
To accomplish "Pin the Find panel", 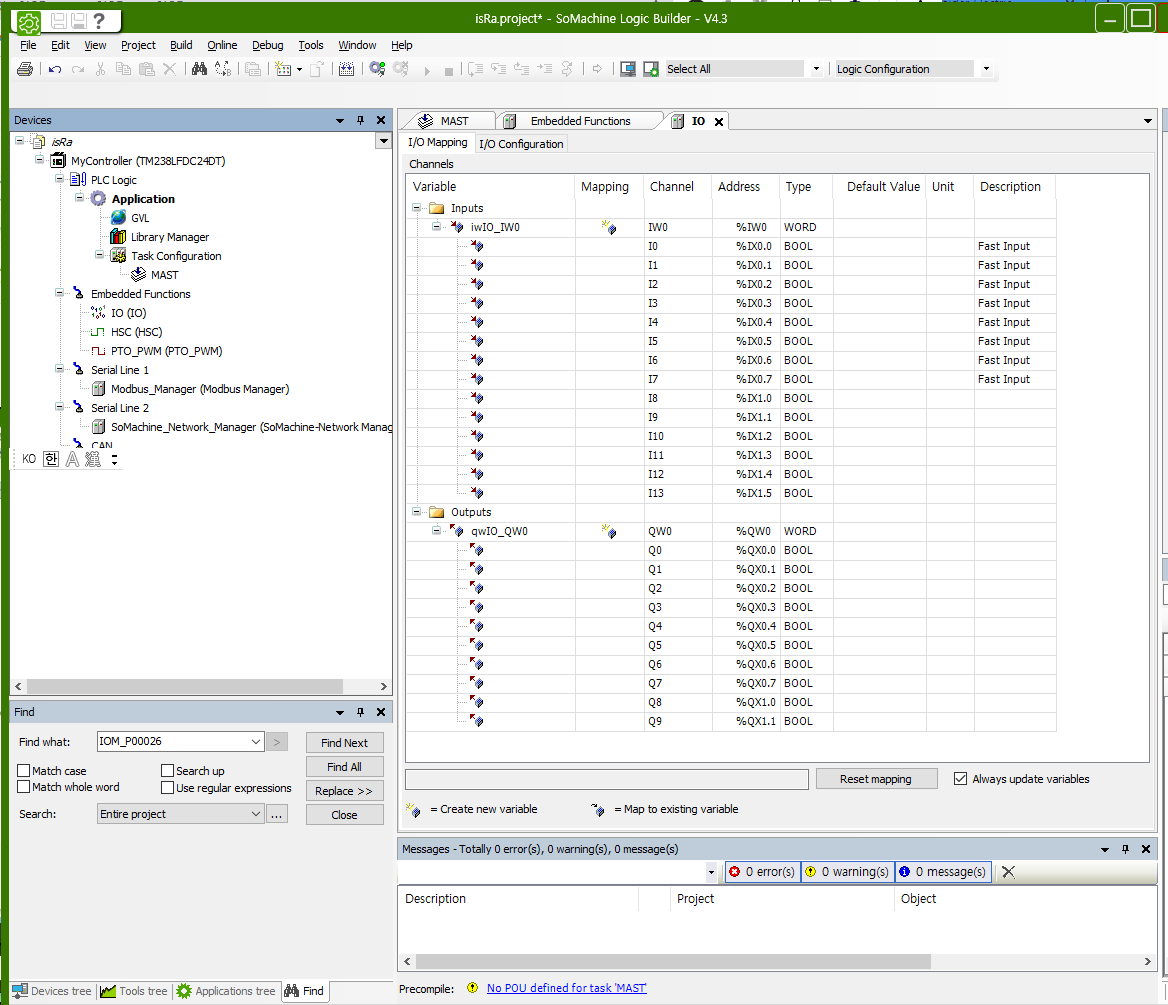I will (x=361, y=712).
